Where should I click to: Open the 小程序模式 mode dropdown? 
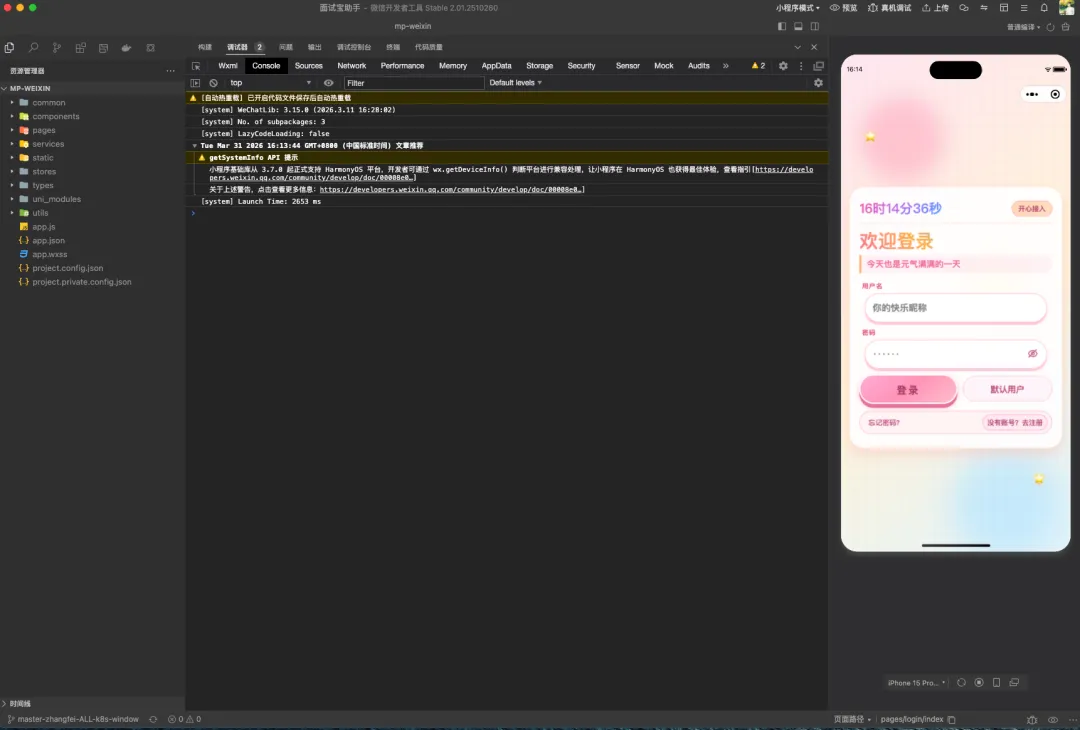798,8
